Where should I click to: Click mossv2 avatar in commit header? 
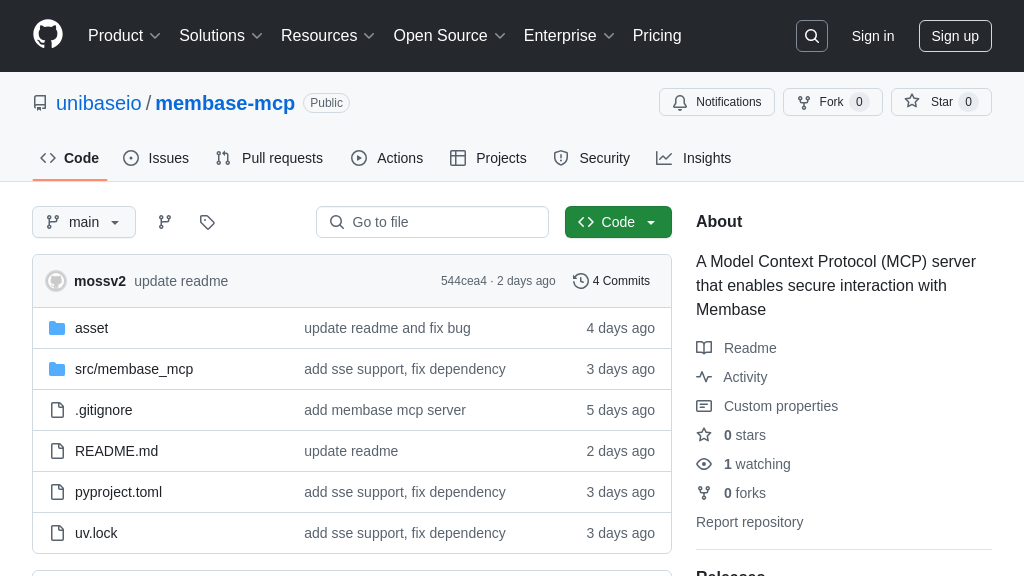(56, 281)
